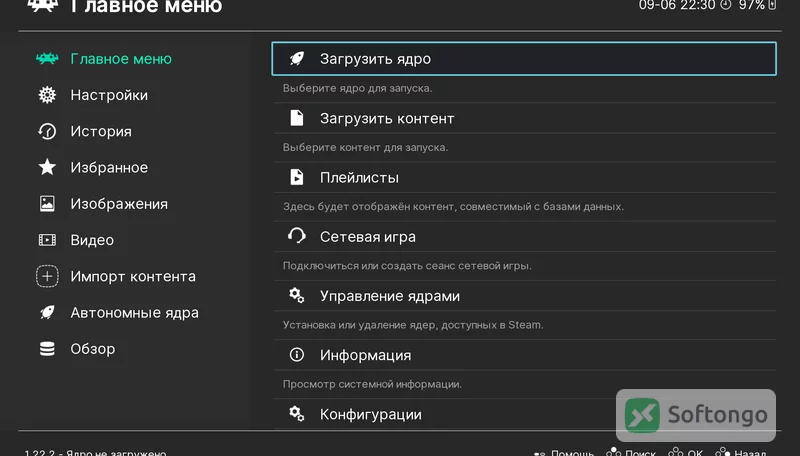Click the 'Установка или удаление ядер' description
This screenshot has height=456, width=800.
pos(413,325)
